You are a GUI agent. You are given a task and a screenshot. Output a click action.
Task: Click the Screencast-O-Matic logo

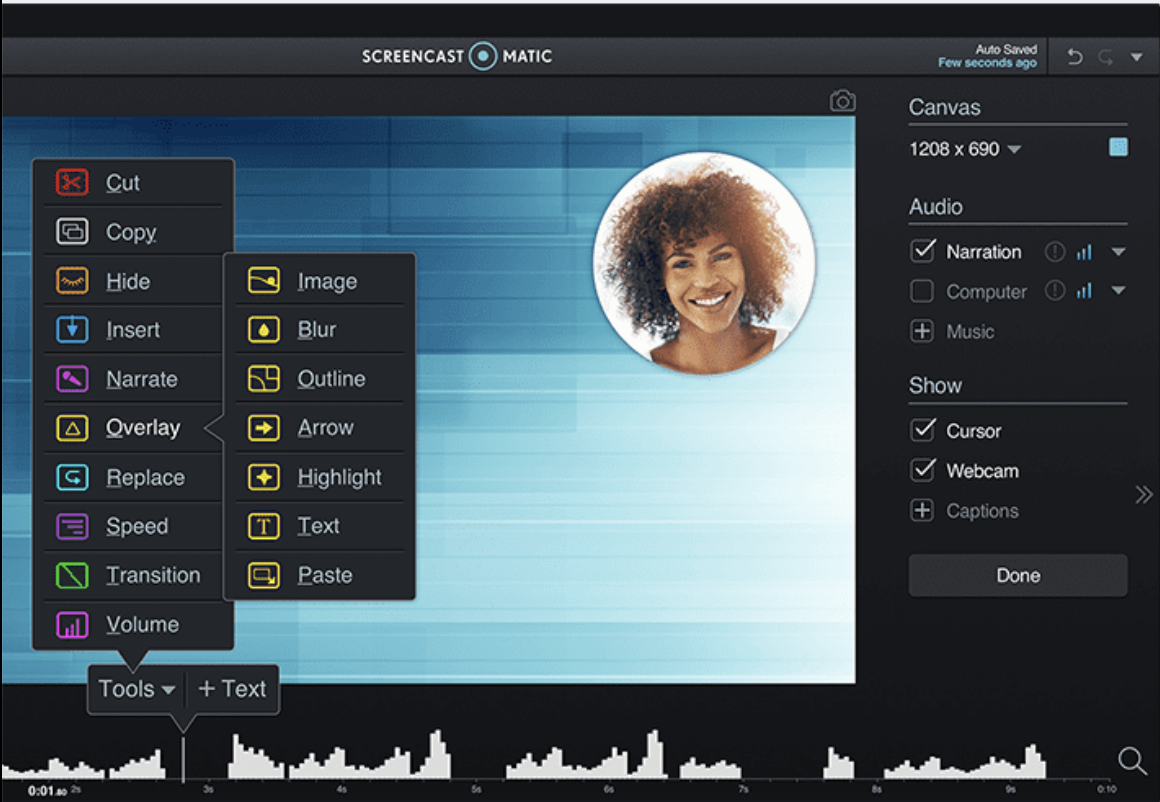tap(456, 56)
